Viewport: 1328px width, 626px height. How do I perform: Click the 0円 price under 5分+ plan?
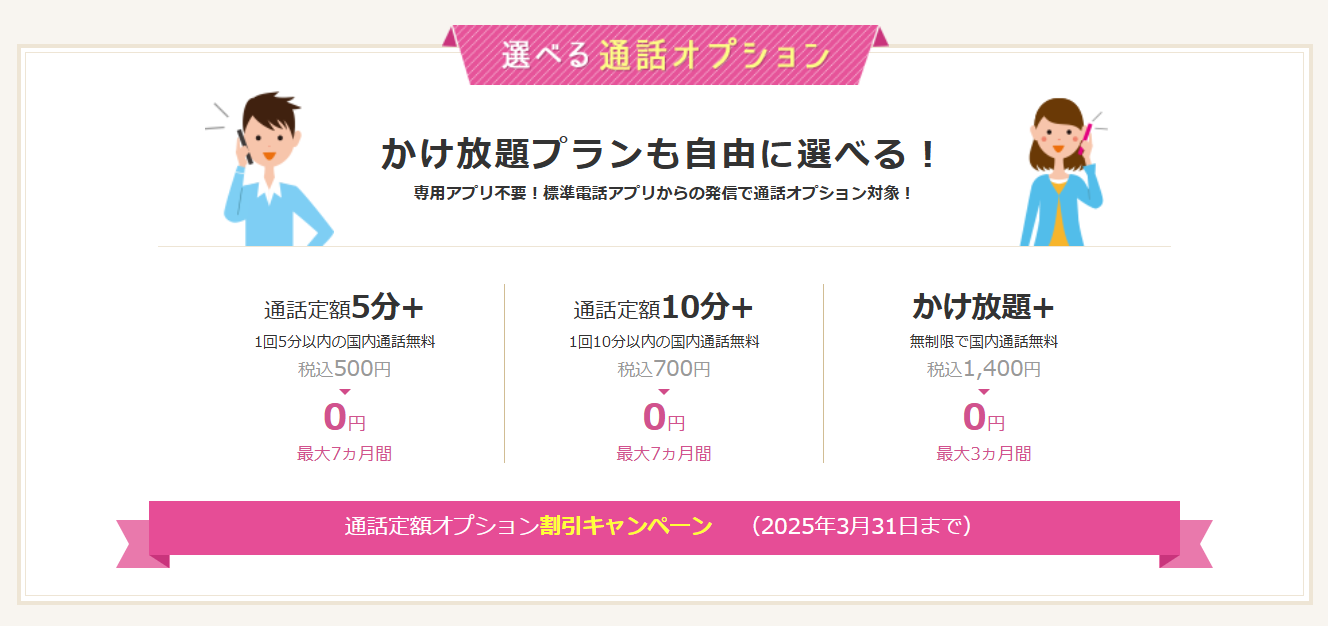click(344, 416)
